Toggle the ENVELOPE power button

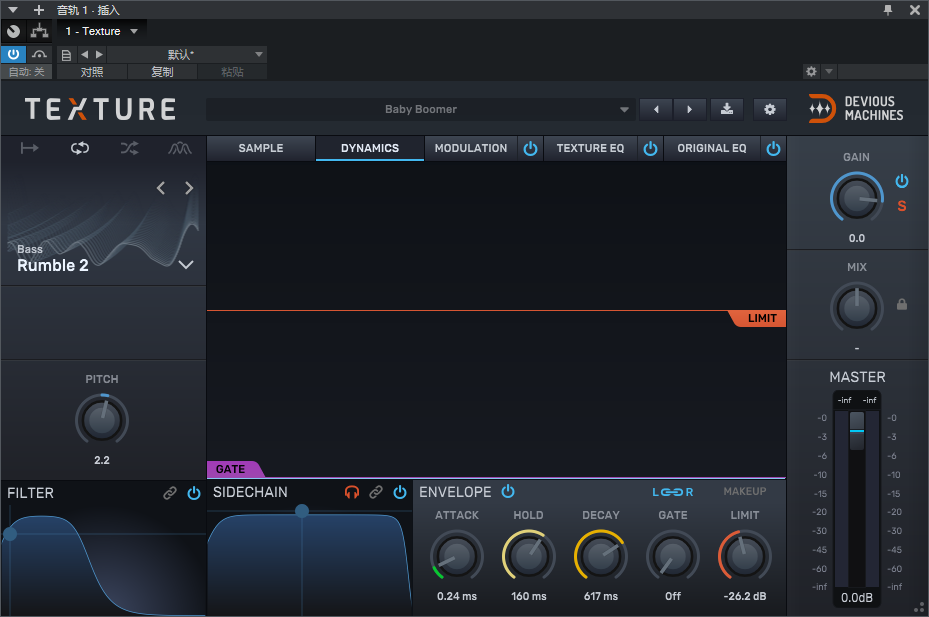click(x=508, y=491)
